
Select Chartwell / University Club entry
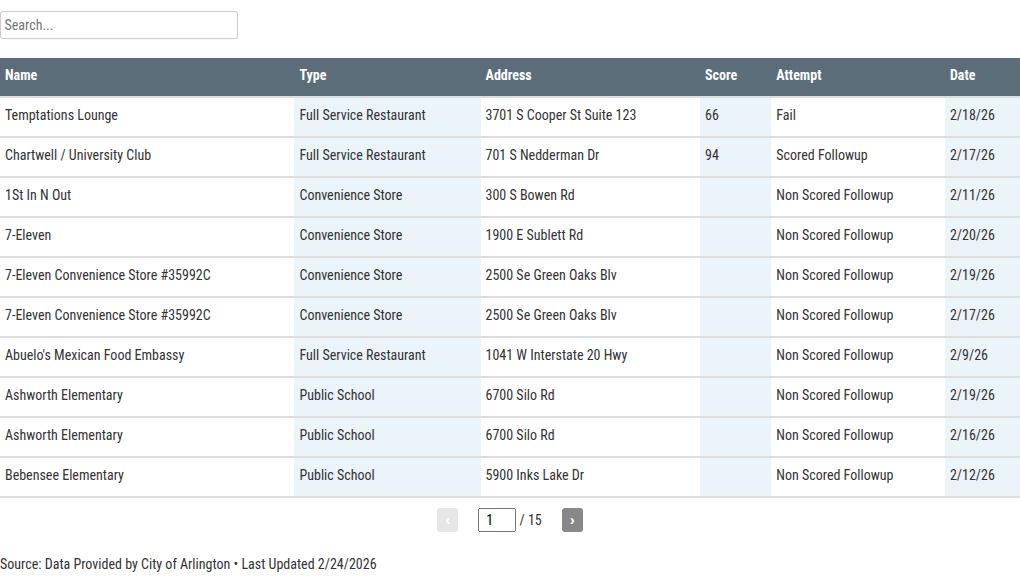(x=78, y=155)
